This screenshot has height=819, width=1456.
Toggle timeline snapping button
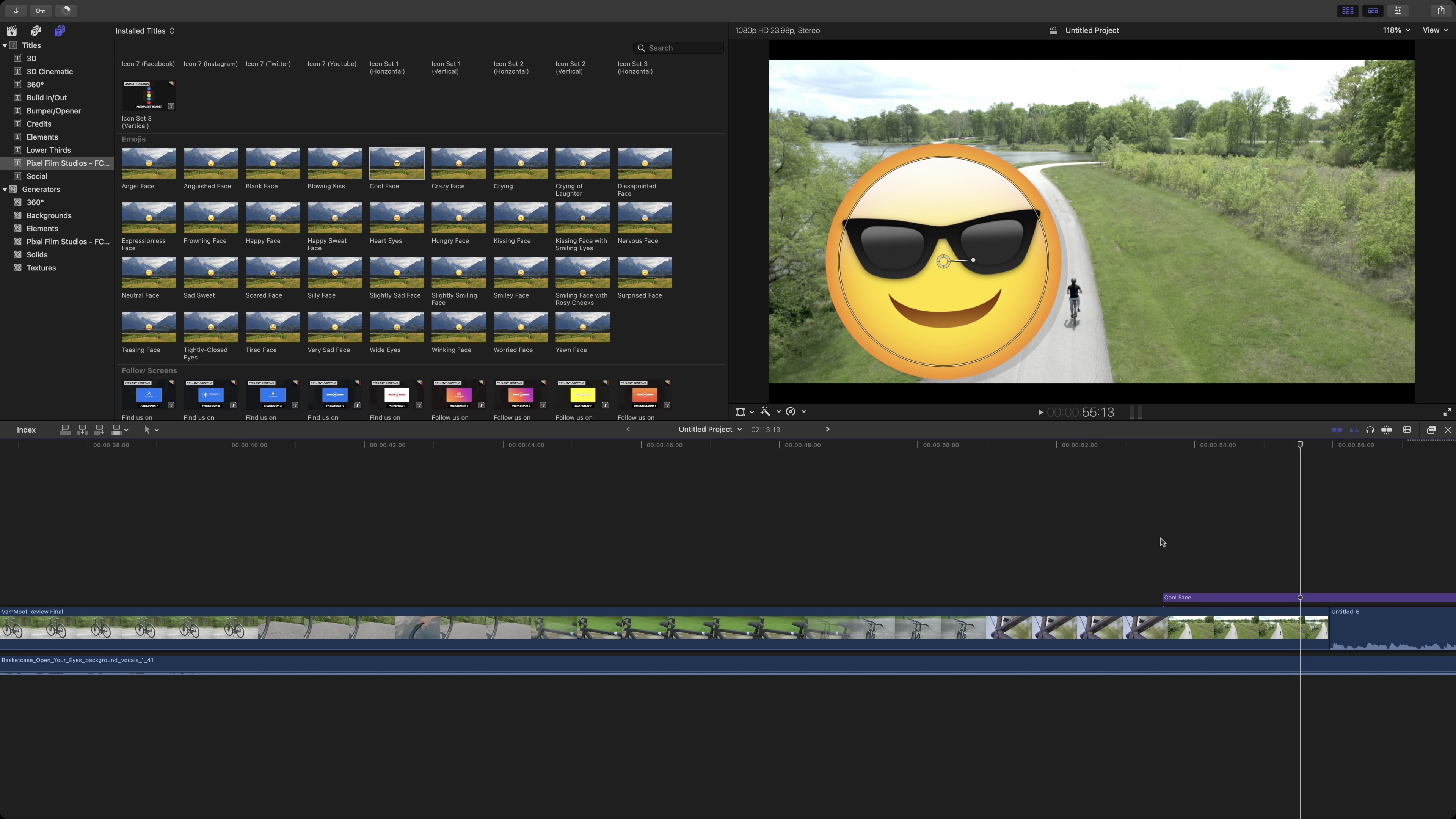tap(1387, 430)
